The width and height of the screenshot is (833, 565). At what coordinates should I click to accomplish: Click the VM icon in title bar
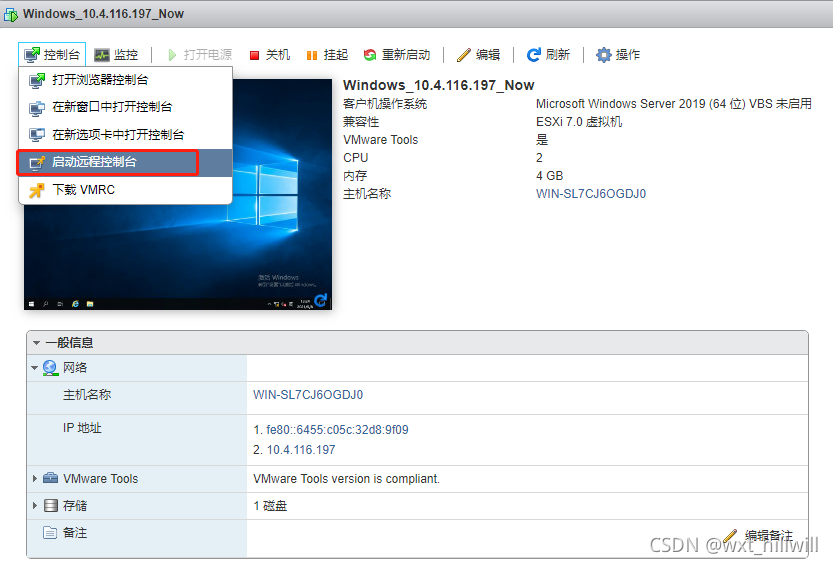coord(11,14)
